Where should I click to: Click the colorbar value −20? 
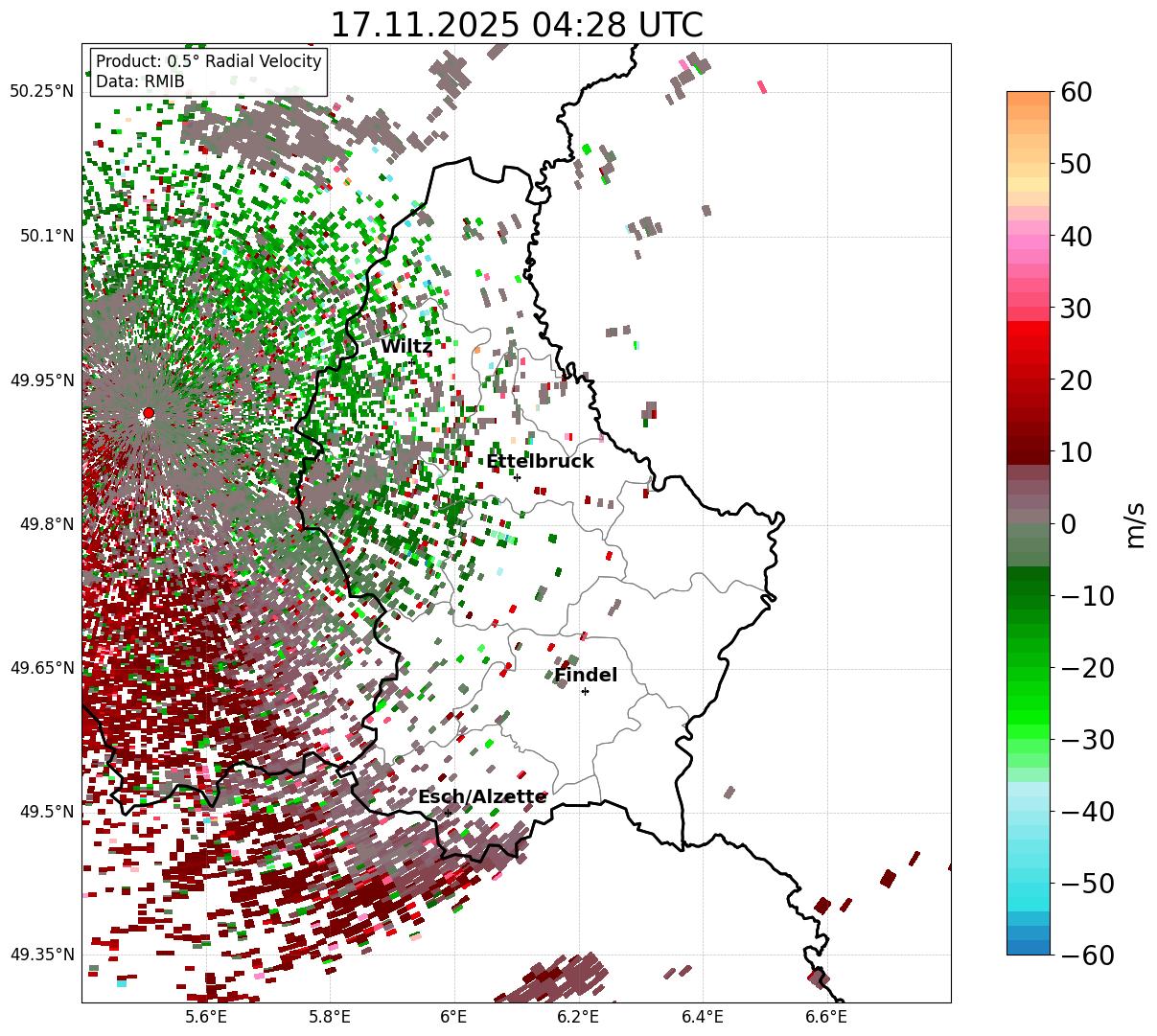click(1087, 668)
